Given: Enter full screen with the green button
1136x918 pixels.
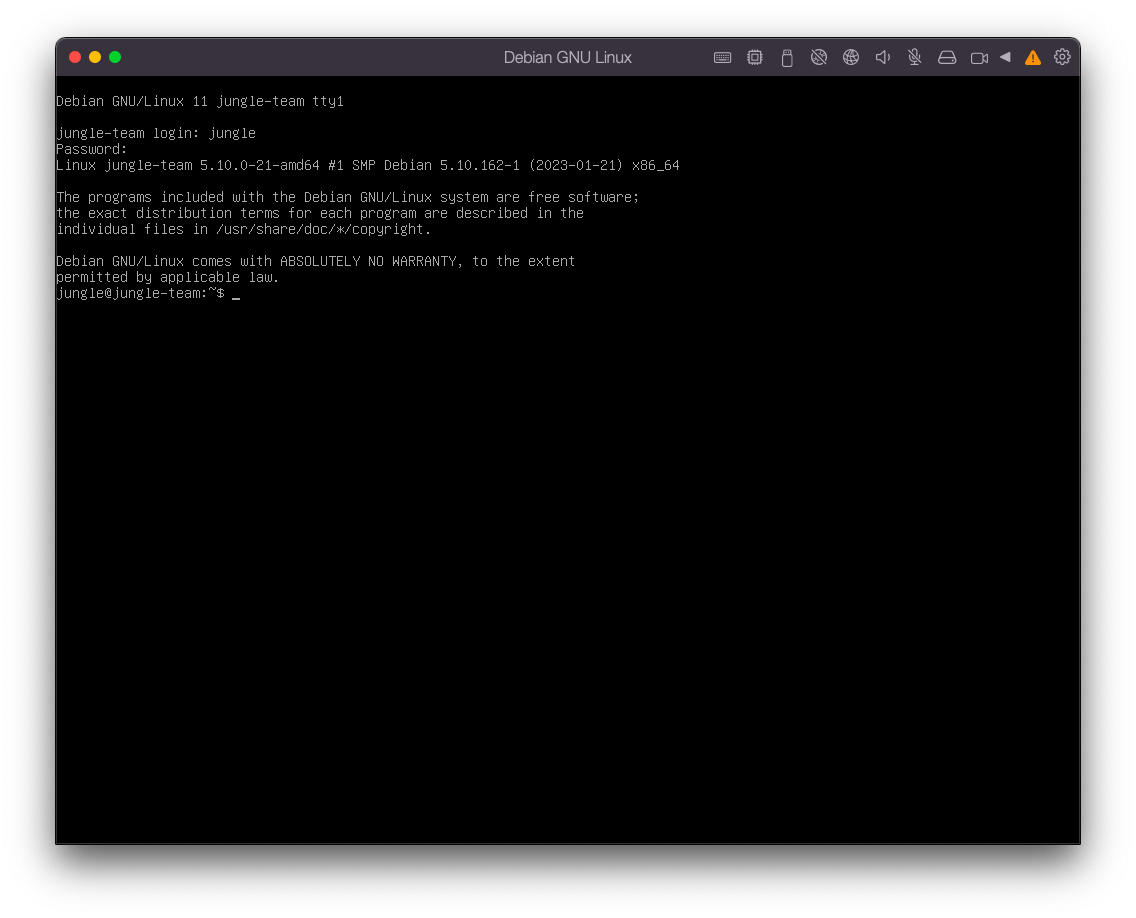Looking at the screenshot, I should [115, 57].
